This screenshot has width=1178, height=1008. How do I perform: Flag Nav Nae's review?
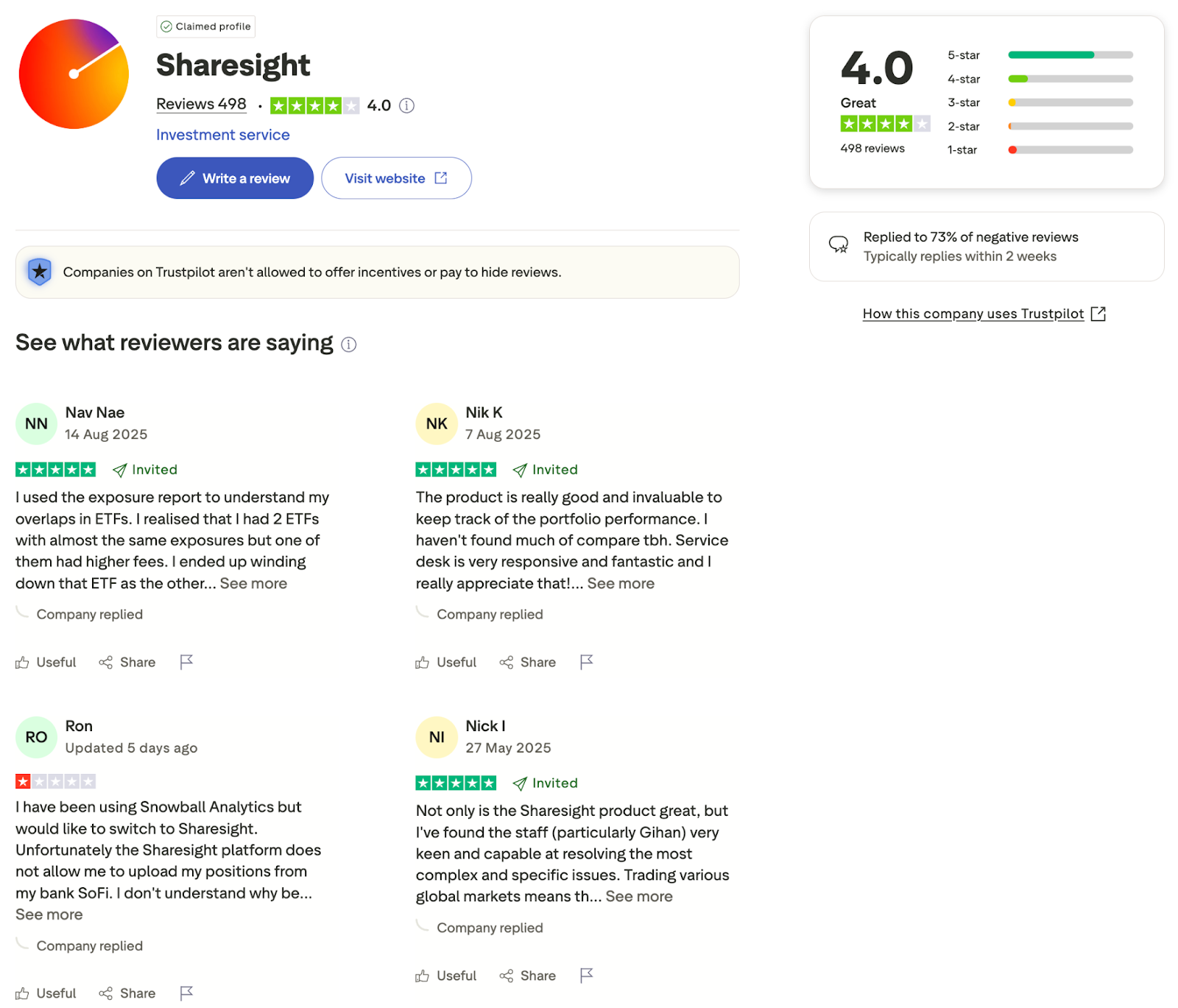click(186, 662)
